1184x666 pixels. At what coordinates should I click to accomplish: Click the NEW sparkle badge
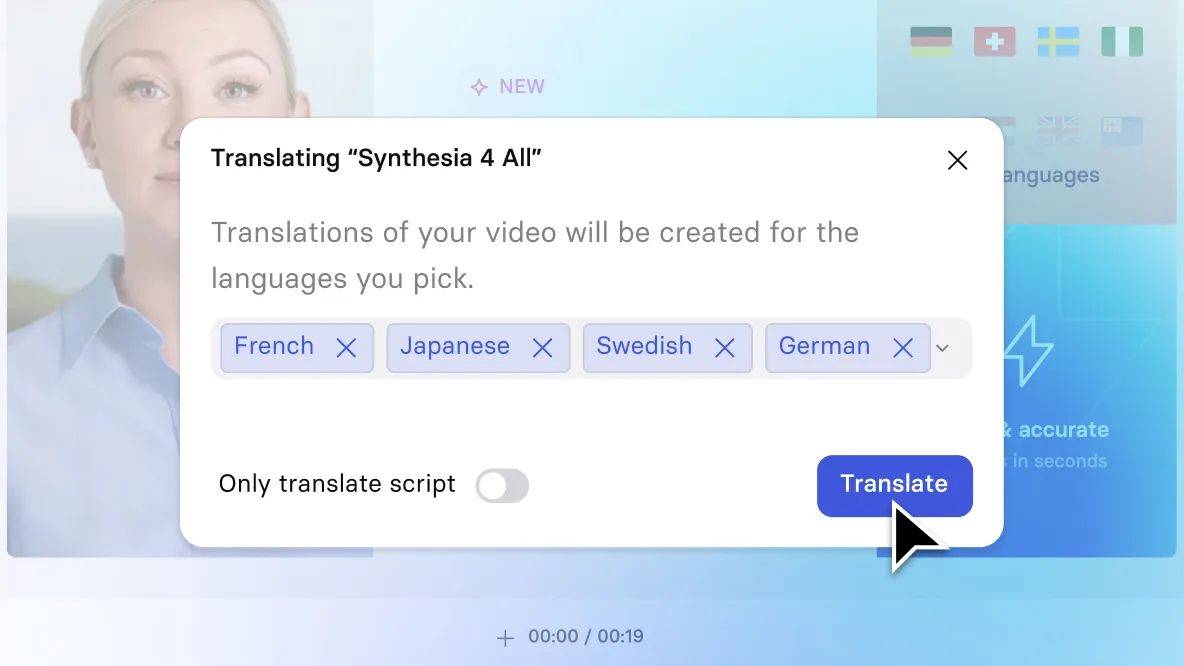507,87
